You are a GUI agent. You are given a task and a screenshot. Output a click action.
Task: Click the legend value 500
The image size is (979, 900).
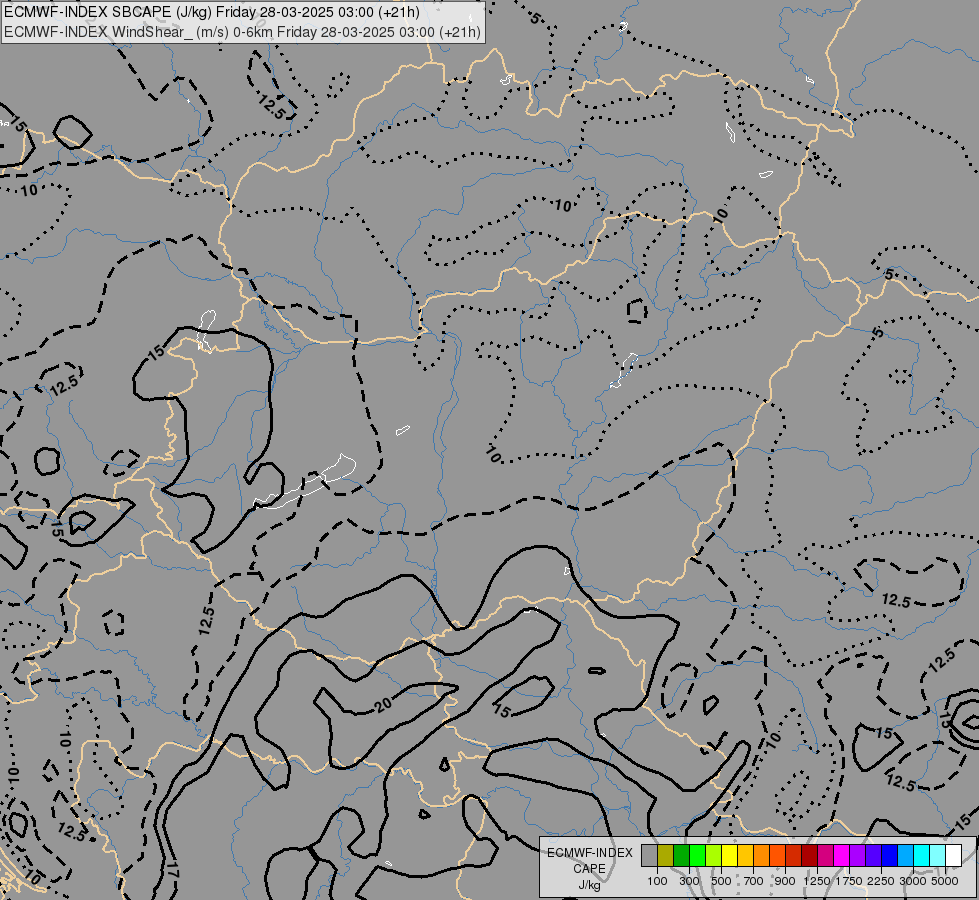(721, 881)
